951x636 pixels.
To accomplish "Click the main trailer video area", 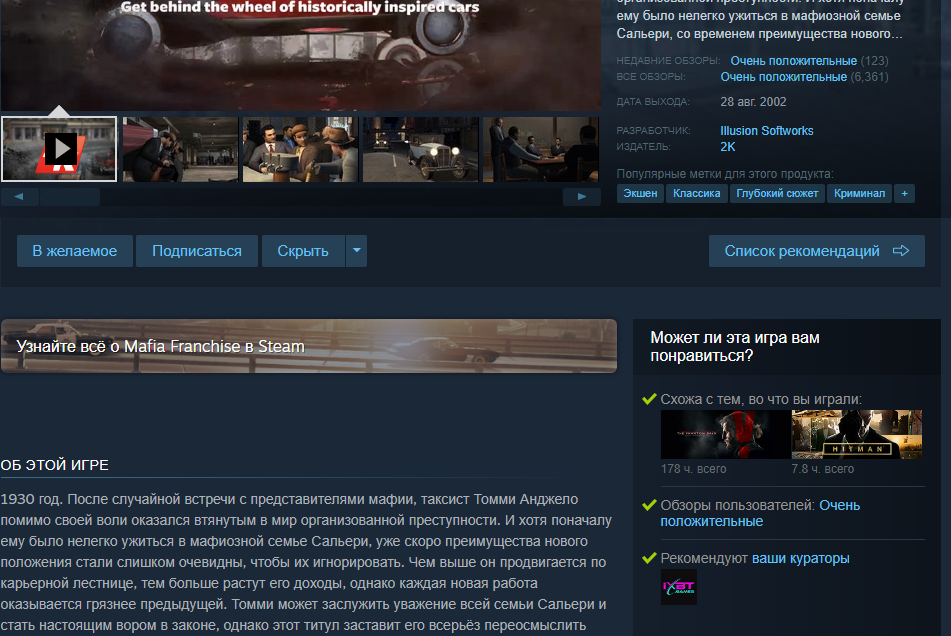I will pos(301,55).
